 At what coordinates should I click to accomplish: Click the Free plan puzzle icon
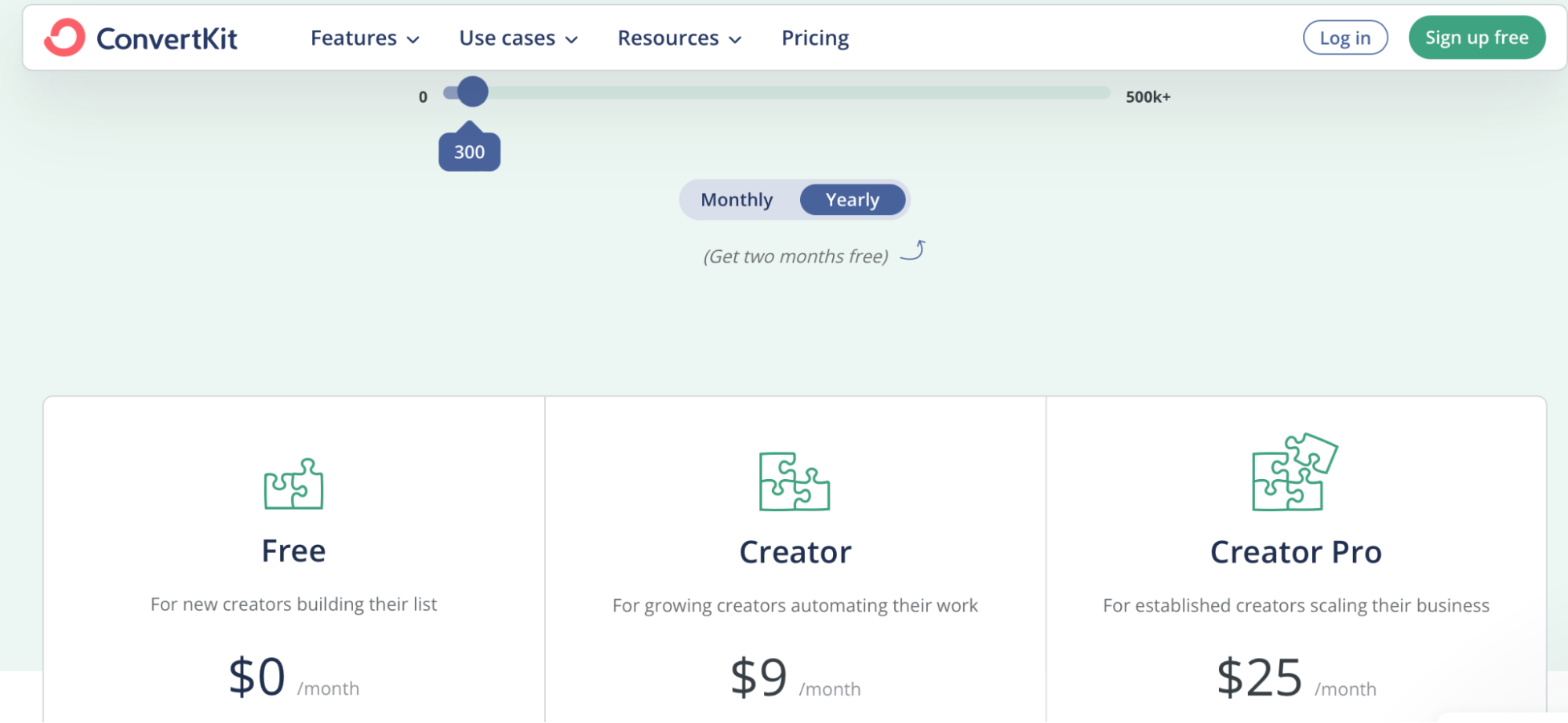coord(293,484)
